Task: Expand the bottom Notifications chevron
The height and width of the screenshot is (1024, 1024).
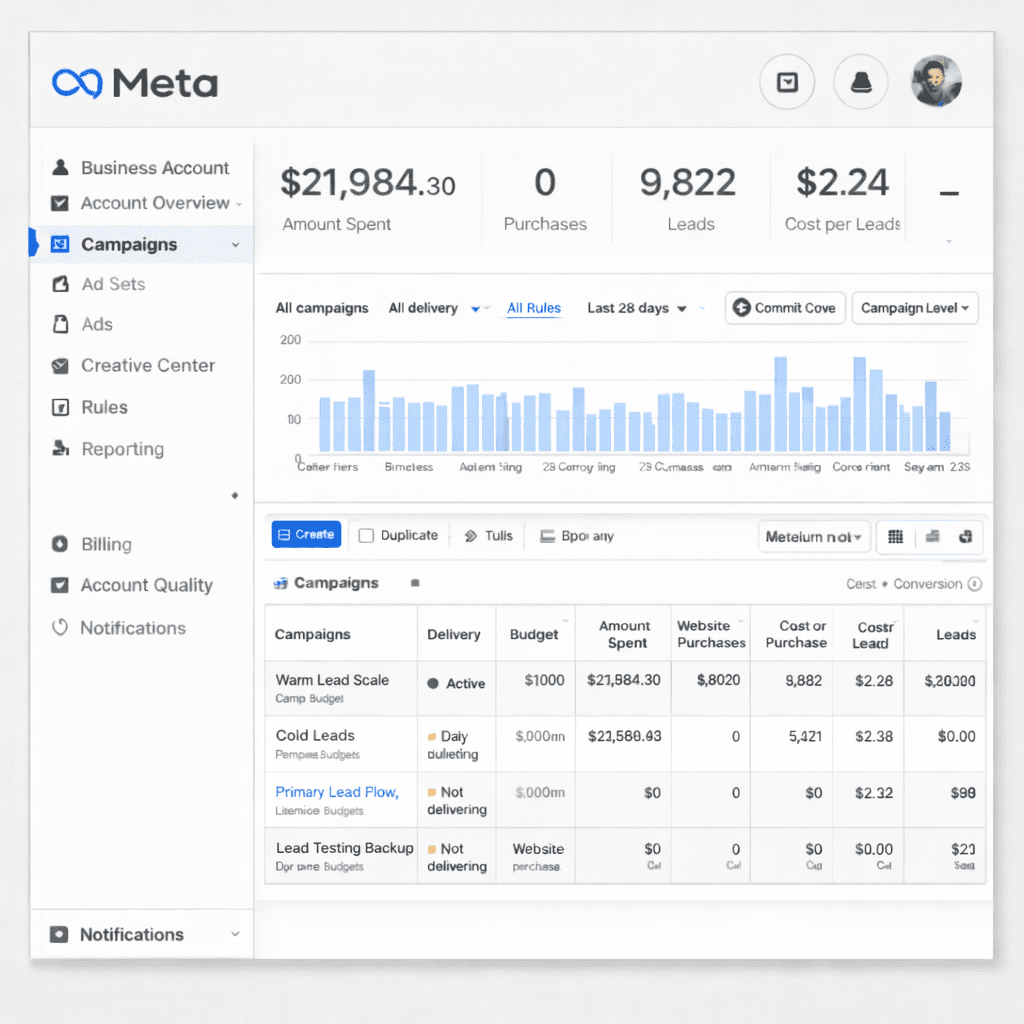Action: coord(235,934)
